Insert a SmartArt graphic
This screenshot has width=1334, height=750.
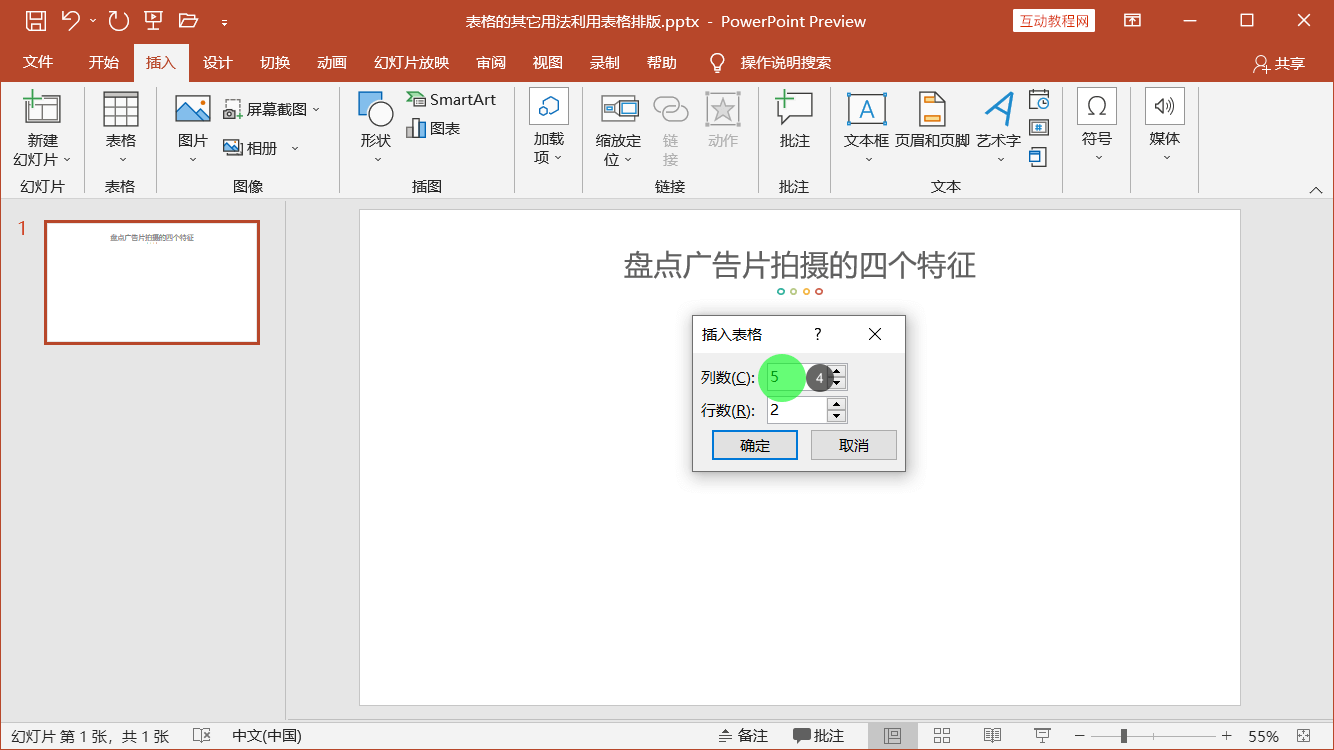pos(452,99)
